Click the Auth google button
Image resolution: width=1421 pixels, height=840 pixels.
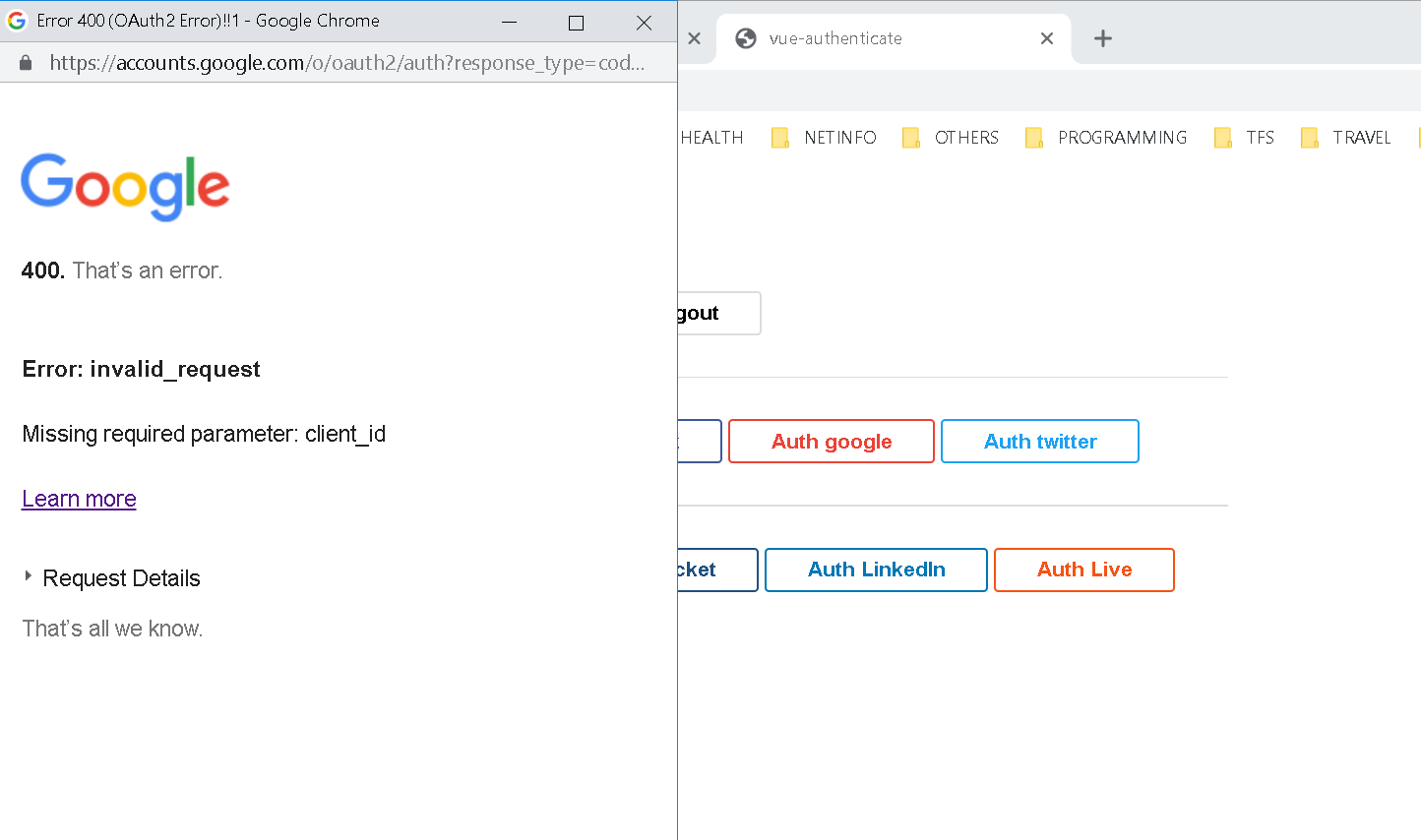(x=831, y=441)
